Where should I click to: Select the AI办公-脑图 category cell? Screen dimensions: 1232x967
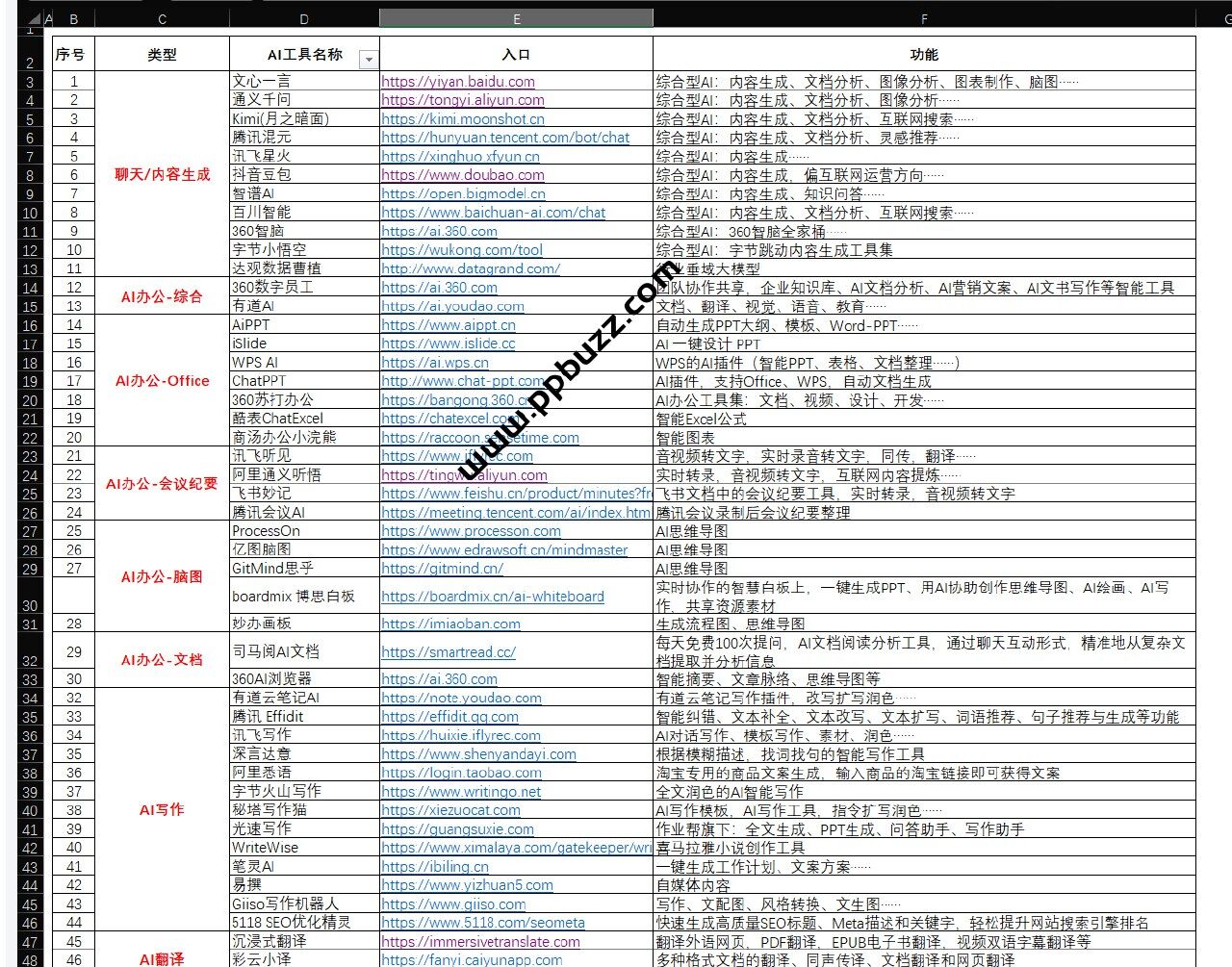(x=162, y=576)
